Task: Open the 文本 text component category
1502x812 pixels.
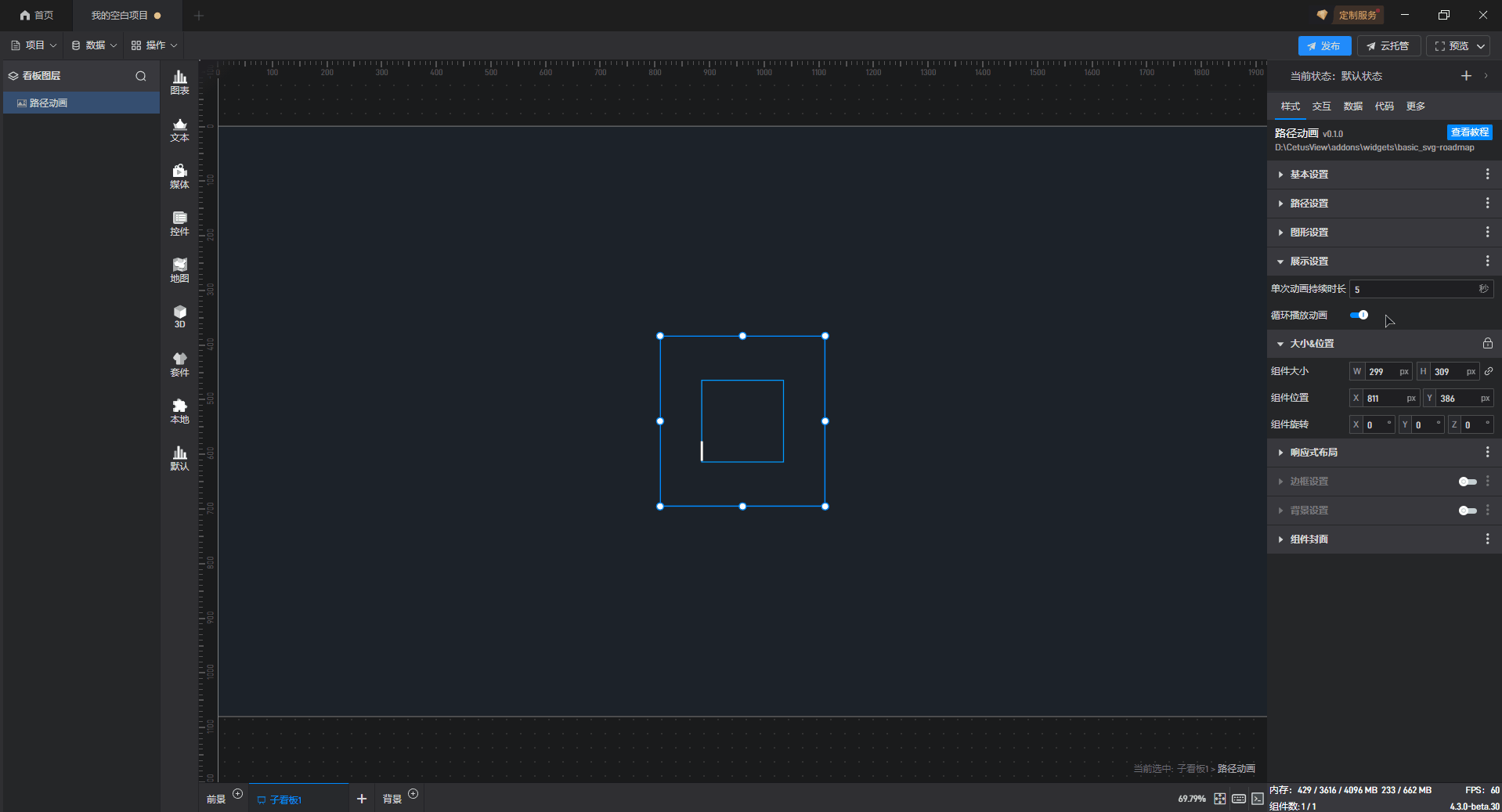Action: [x=179, y=129]
